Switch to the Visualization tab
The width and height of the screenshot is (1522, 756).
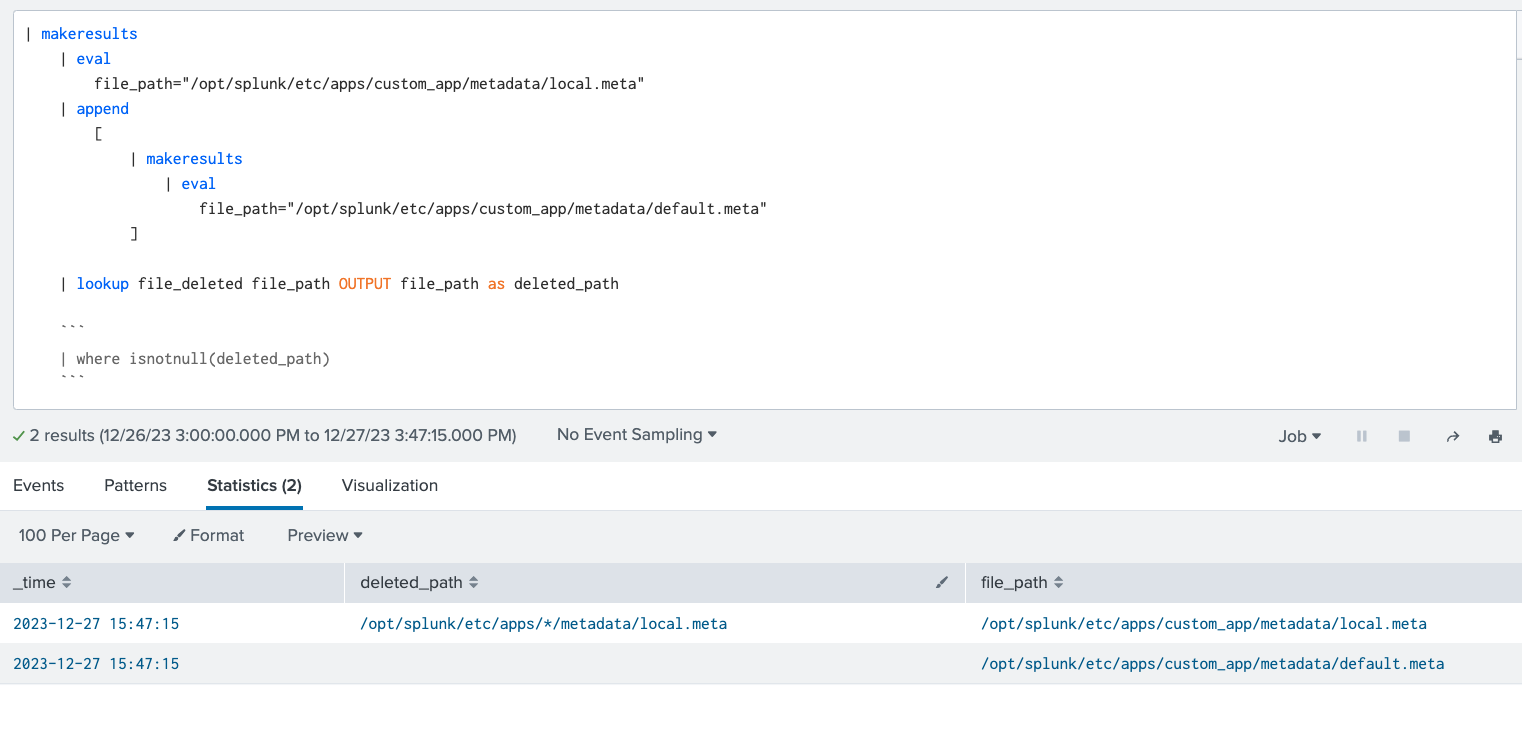tap(389, 485)
